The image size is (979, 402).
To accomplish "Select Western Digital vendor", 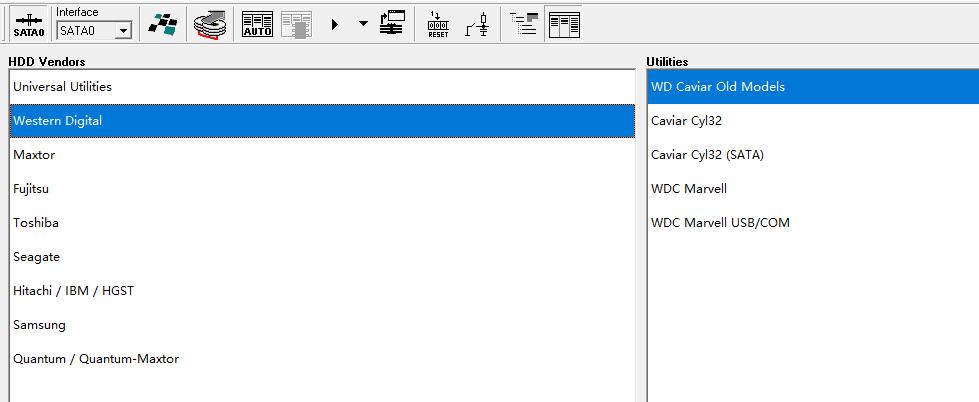I will [x=323, y=121].
